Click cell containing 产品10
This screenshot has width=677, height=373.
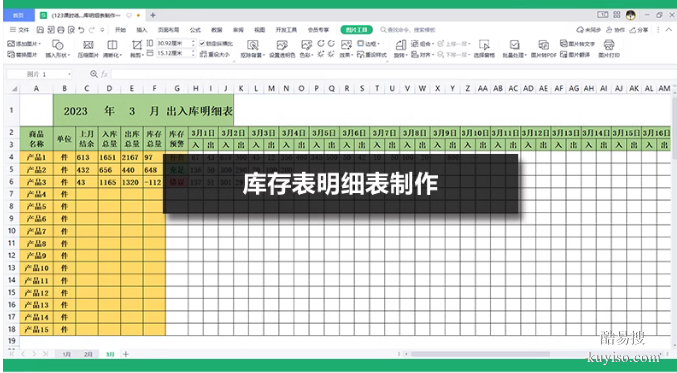tap(36, 268)
